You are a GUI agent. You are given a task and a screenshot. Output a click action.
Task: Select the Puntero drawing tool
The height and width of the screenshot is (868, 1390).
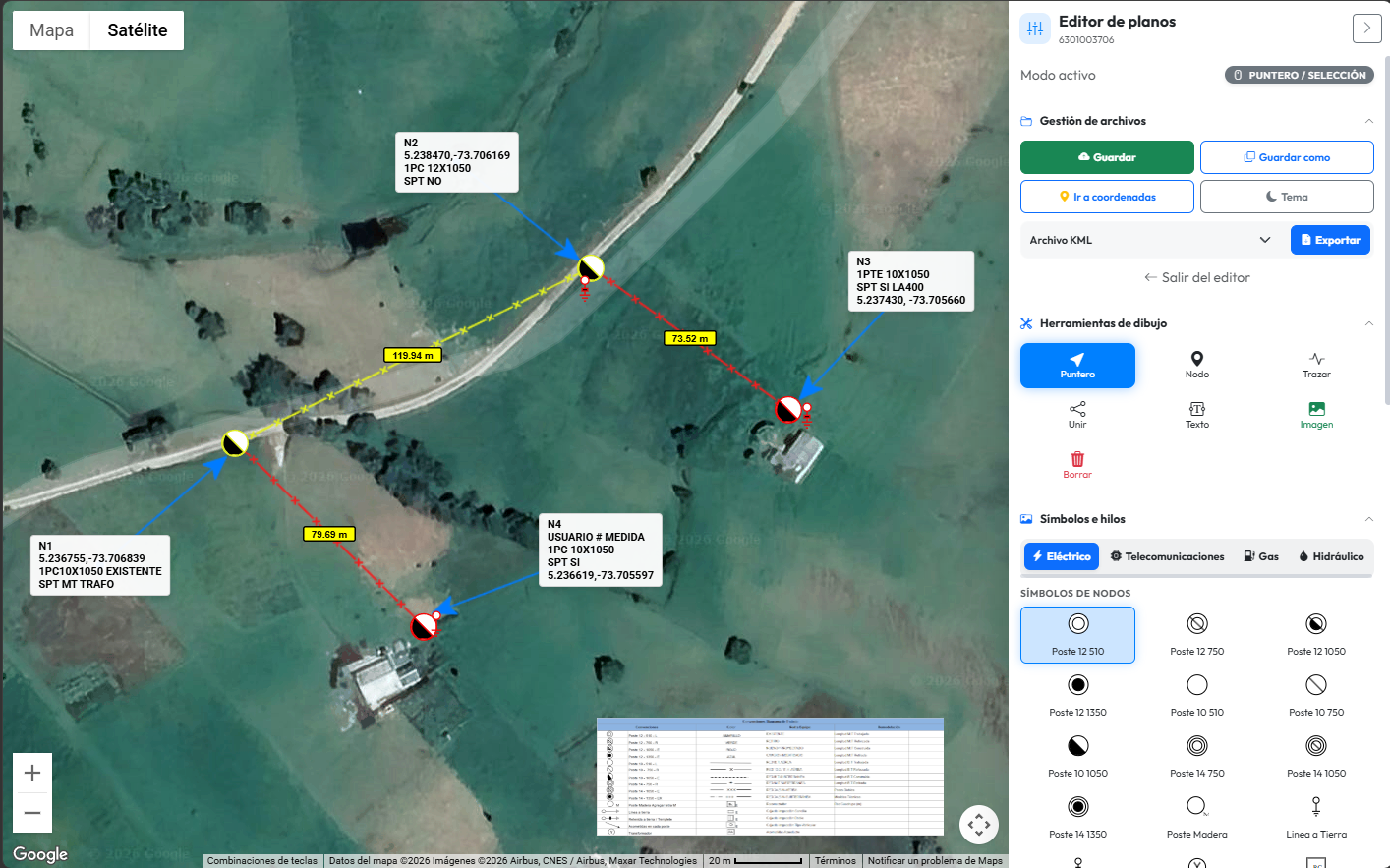click(x=1077, y=366)
